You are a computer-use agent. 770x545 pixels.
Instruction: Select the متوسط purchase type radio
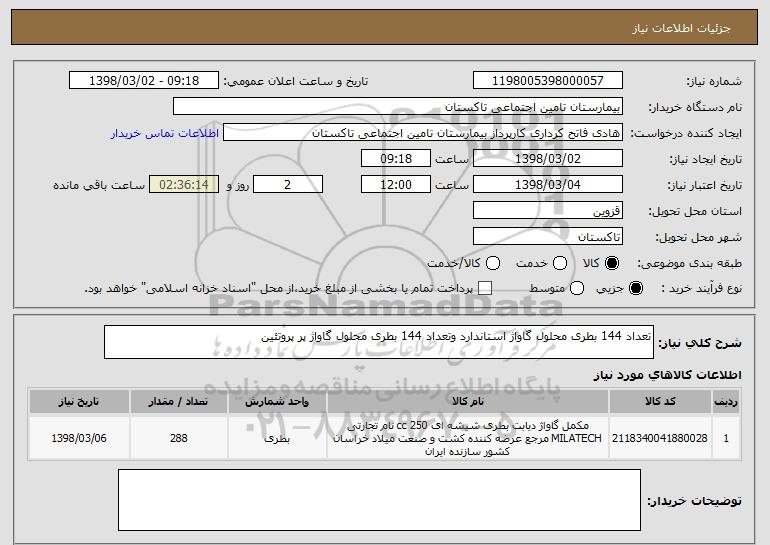(577, 288)
